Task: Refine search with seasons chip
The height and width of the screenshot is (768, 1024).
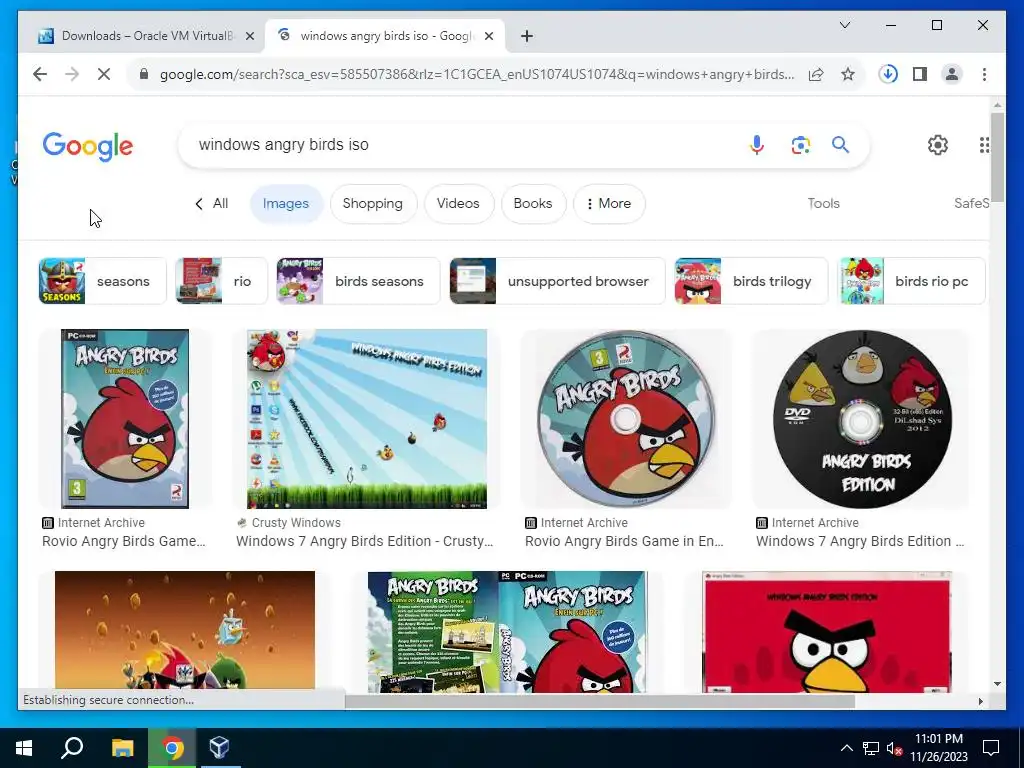Action: (x=103, y=281)
